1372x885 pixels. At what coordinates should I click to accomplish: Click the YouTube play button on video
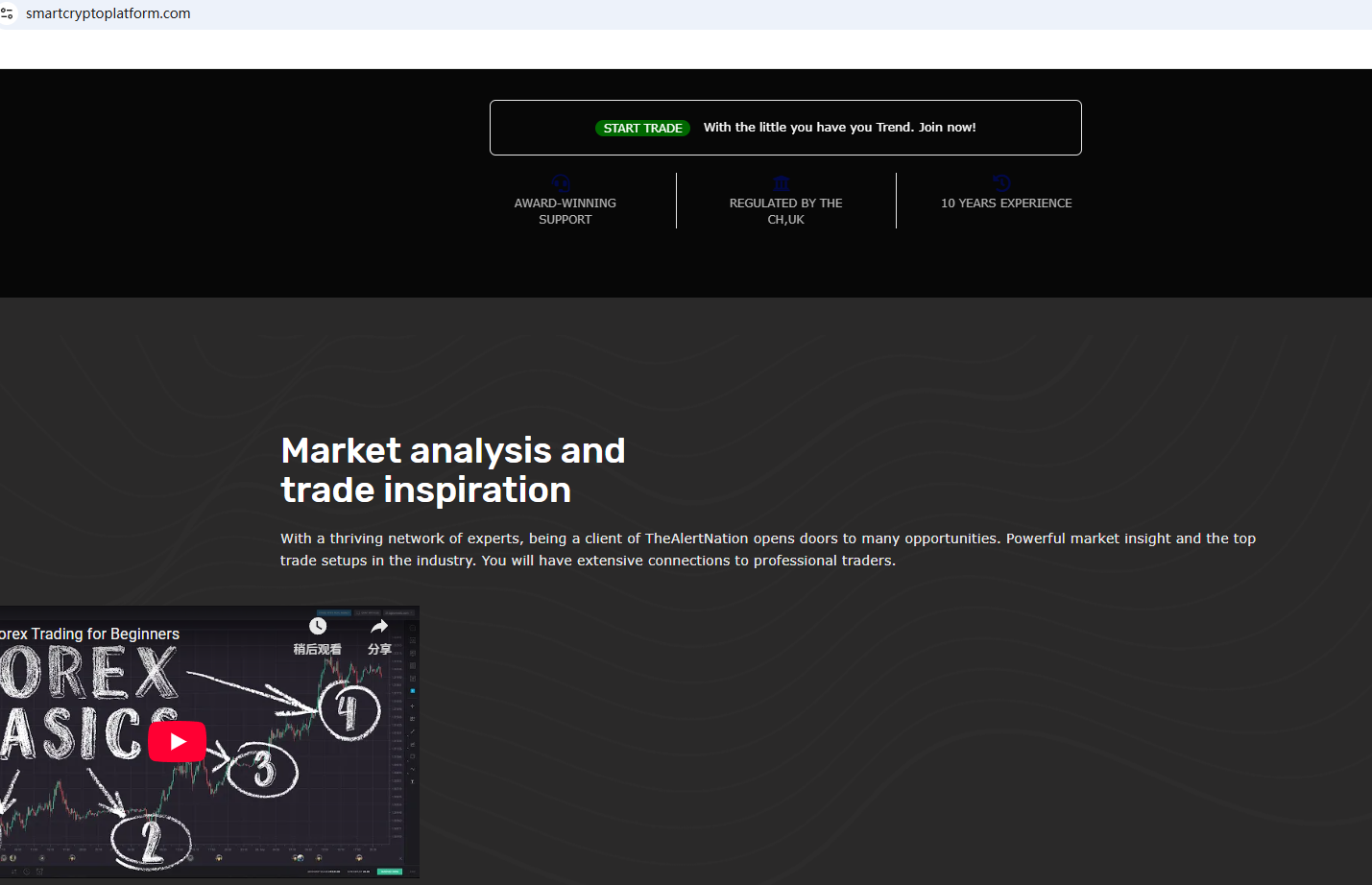point(177,741)
